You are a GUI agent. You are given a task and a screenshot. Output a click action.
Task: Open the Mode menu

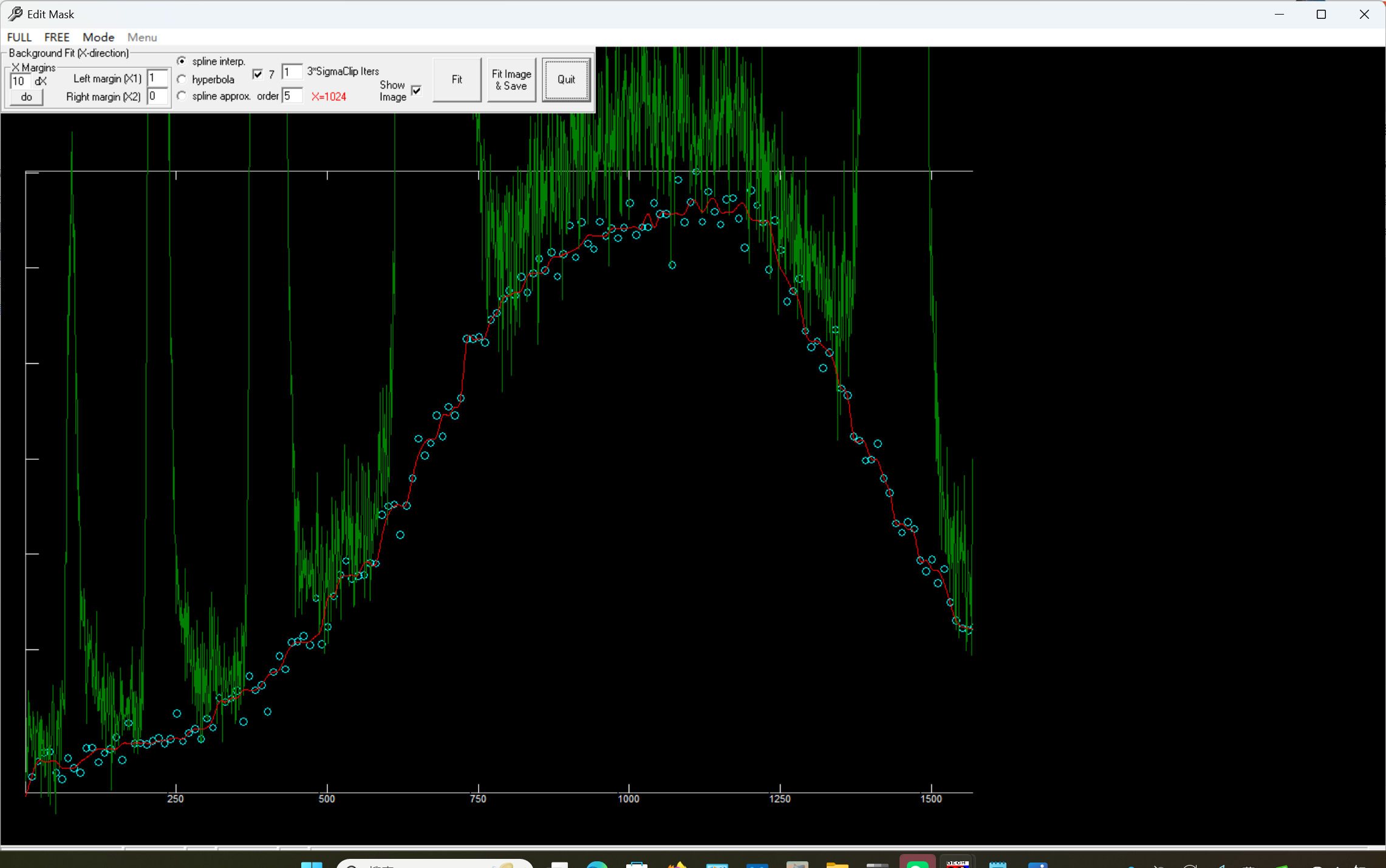point(98,37)
